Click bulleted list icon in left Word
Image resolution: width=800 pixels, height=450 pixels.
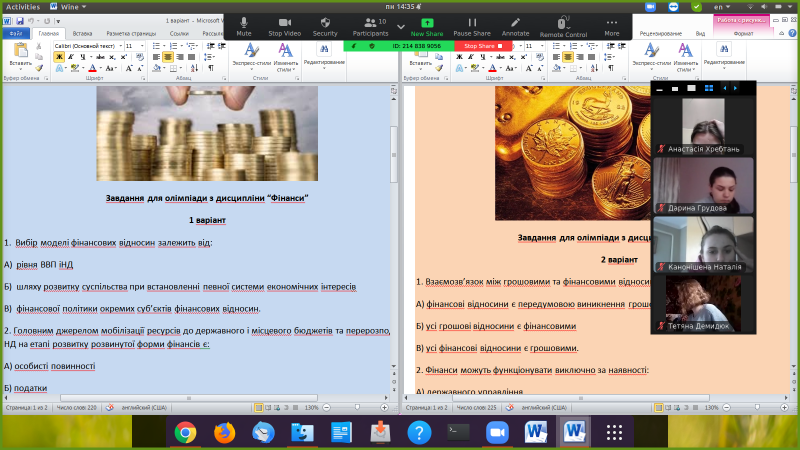(x=157, y=46)
